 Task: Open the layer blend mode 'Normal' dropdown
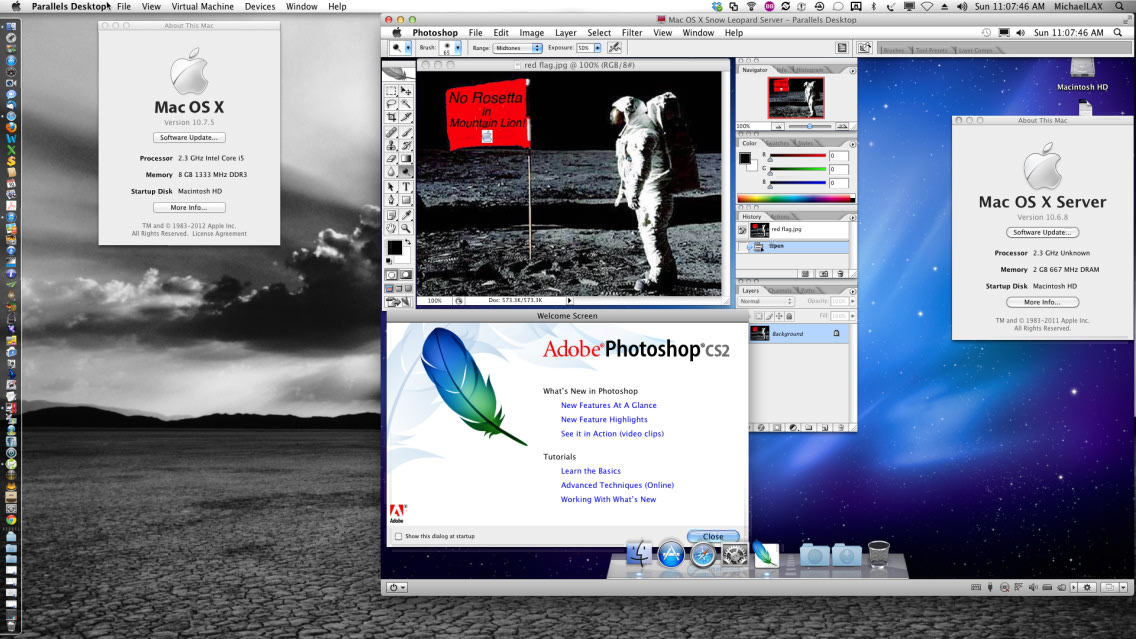765,301
